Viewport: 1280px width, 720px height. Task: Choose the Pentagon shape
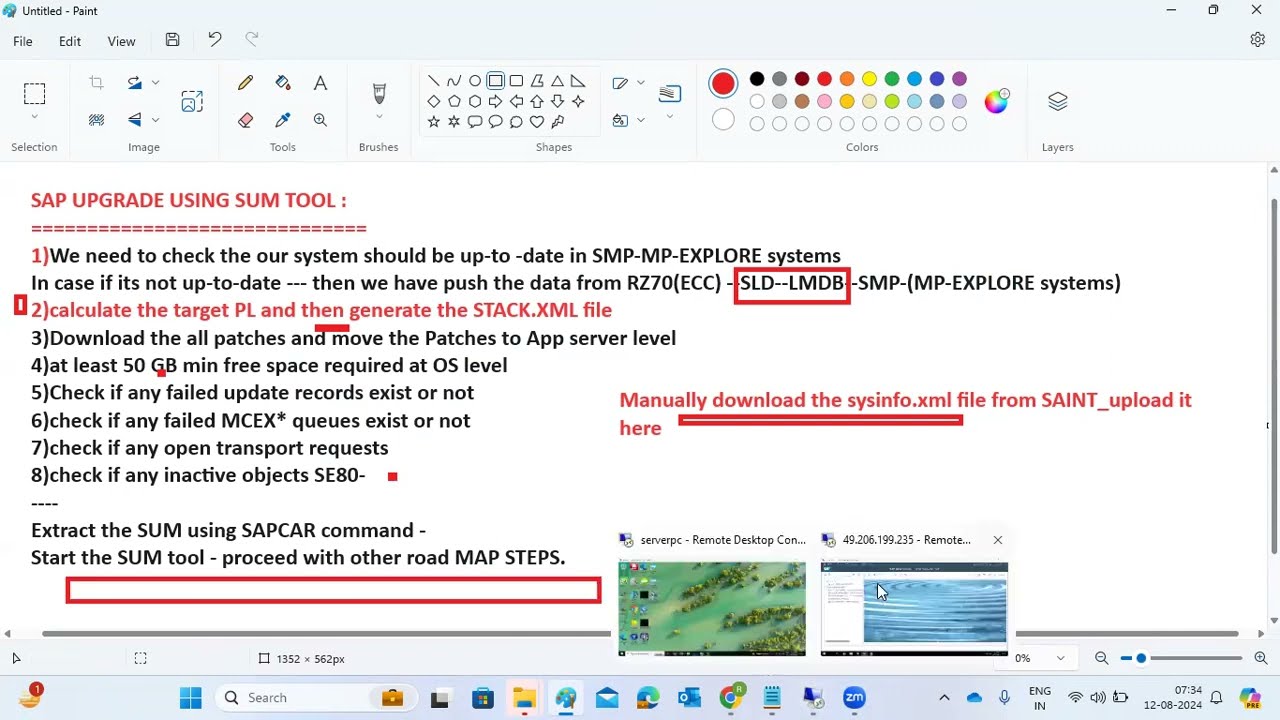pos(454,101)
